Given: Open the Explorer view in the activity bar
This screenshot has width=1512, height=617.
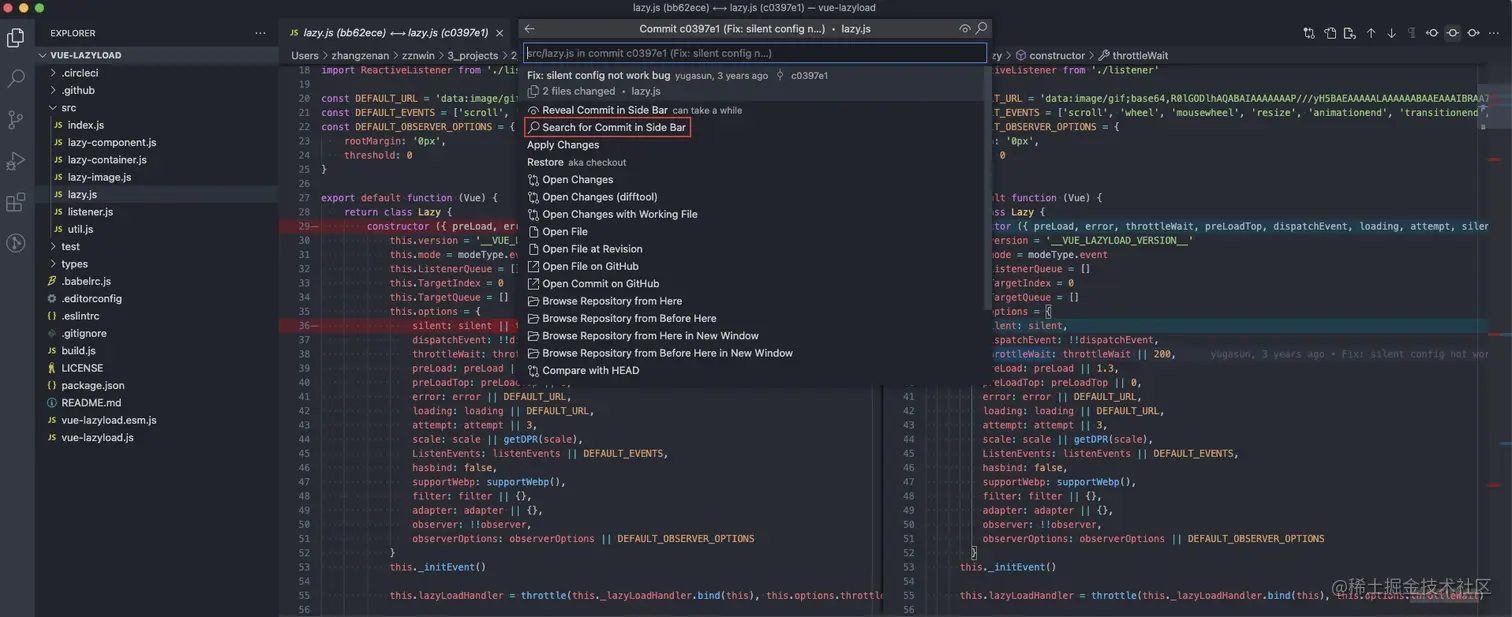Looking at the screenshot, I should (x=16, y=38).
